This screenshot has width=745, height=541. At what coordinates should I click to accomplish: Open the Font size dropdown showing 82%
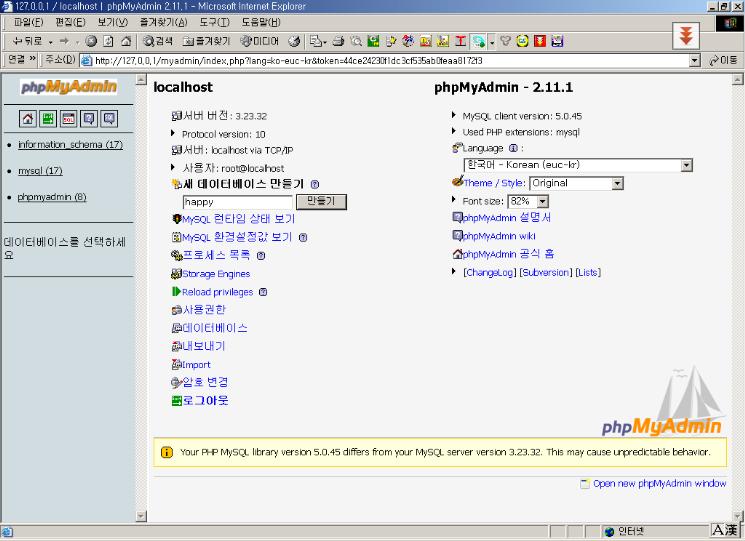pos(528,201)
